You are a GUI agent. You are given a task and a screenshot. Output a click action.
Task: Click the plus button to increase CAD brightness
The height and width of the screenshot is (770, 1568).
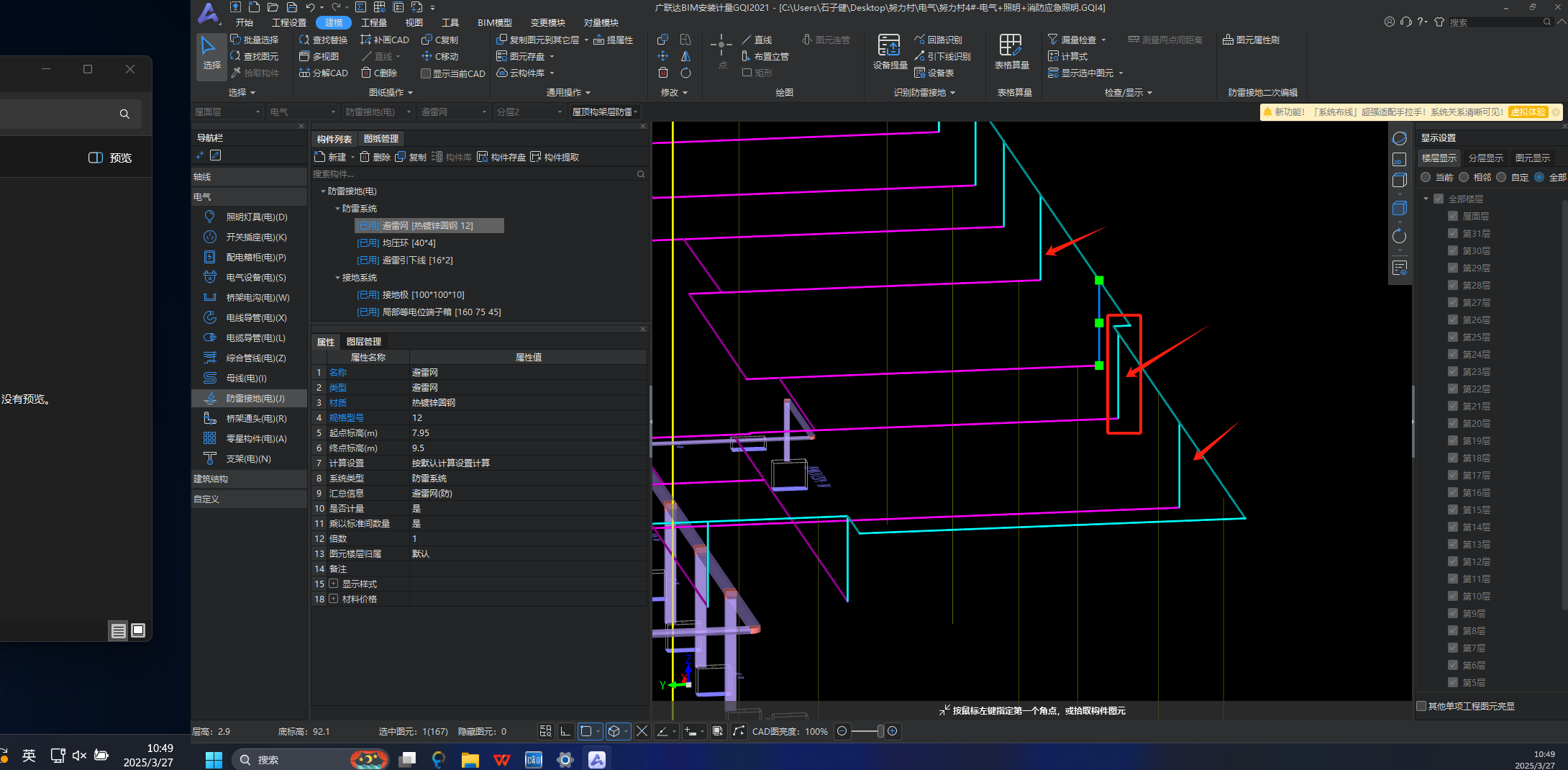(893, 731)
